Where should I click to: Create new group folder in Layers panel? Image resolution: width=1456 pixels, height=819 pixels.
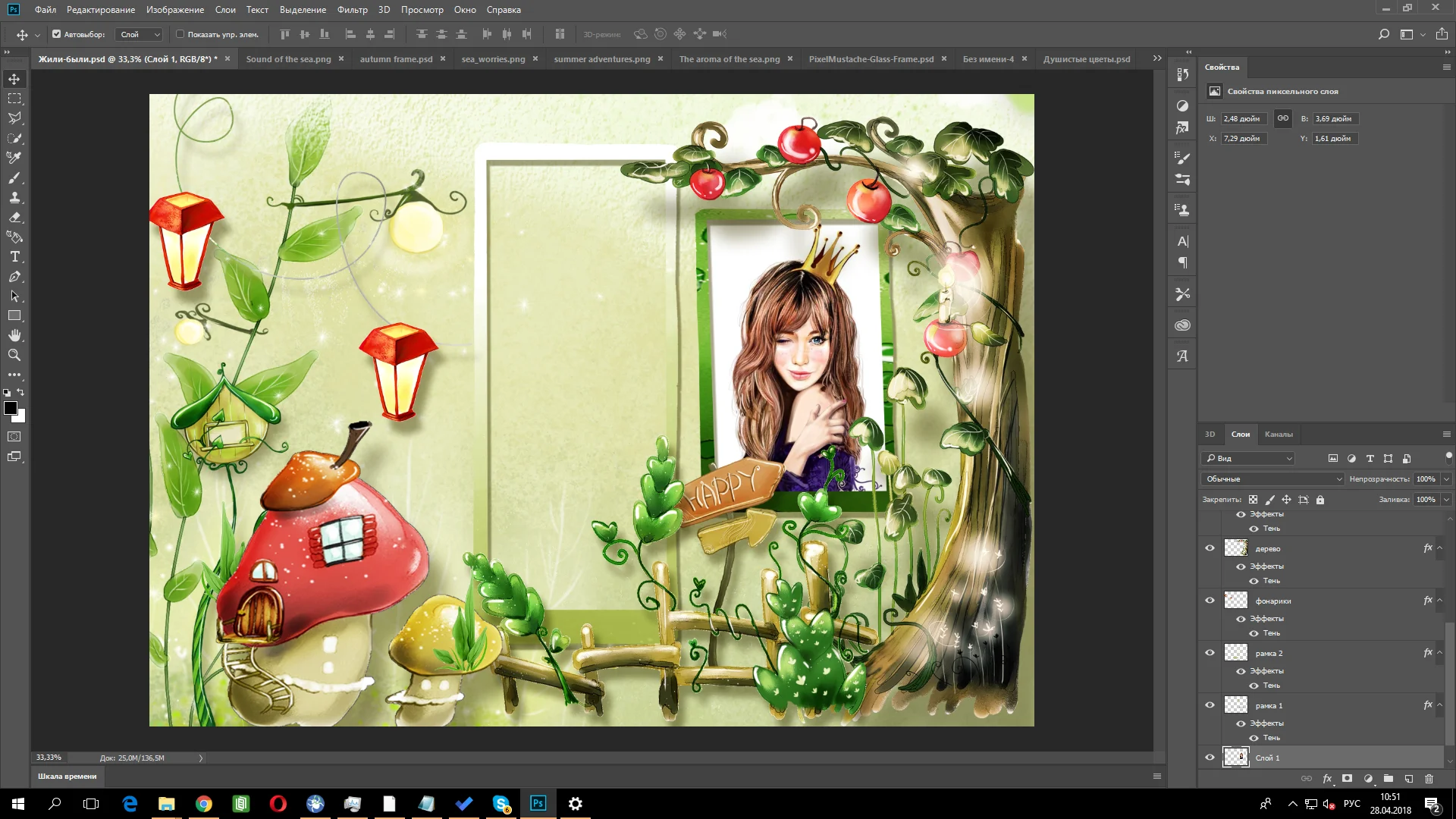coord(1388,779)
